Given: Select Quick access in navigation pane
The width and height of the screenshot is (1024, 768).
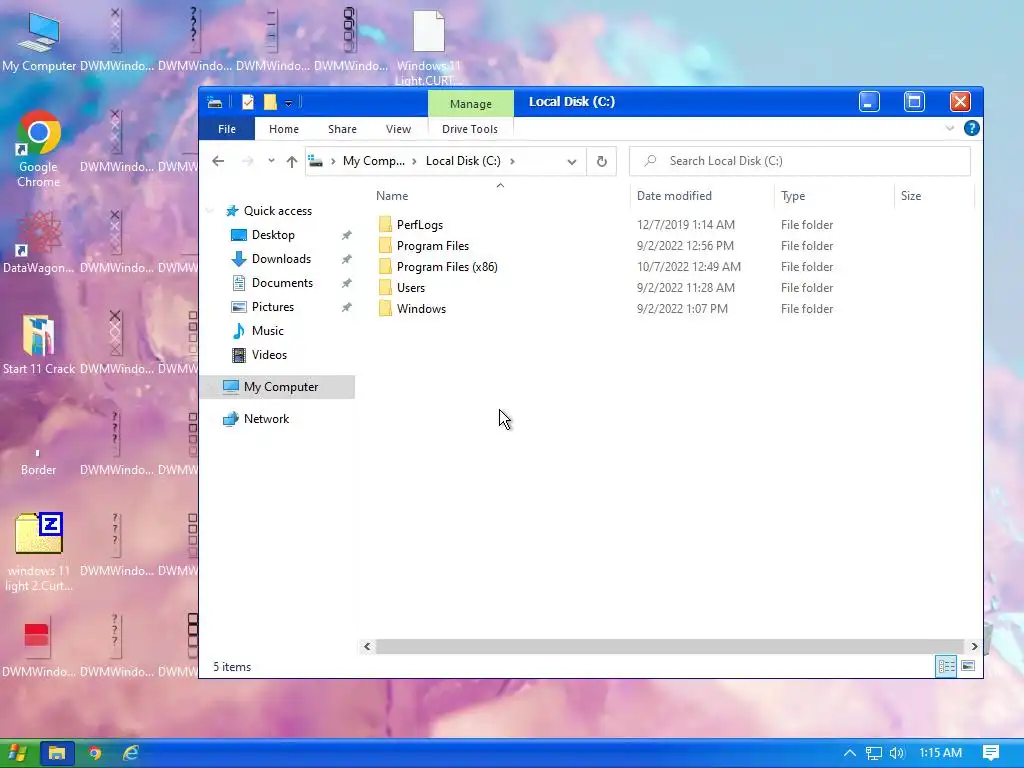Looking at the screenshot, I should pos(269,211).
